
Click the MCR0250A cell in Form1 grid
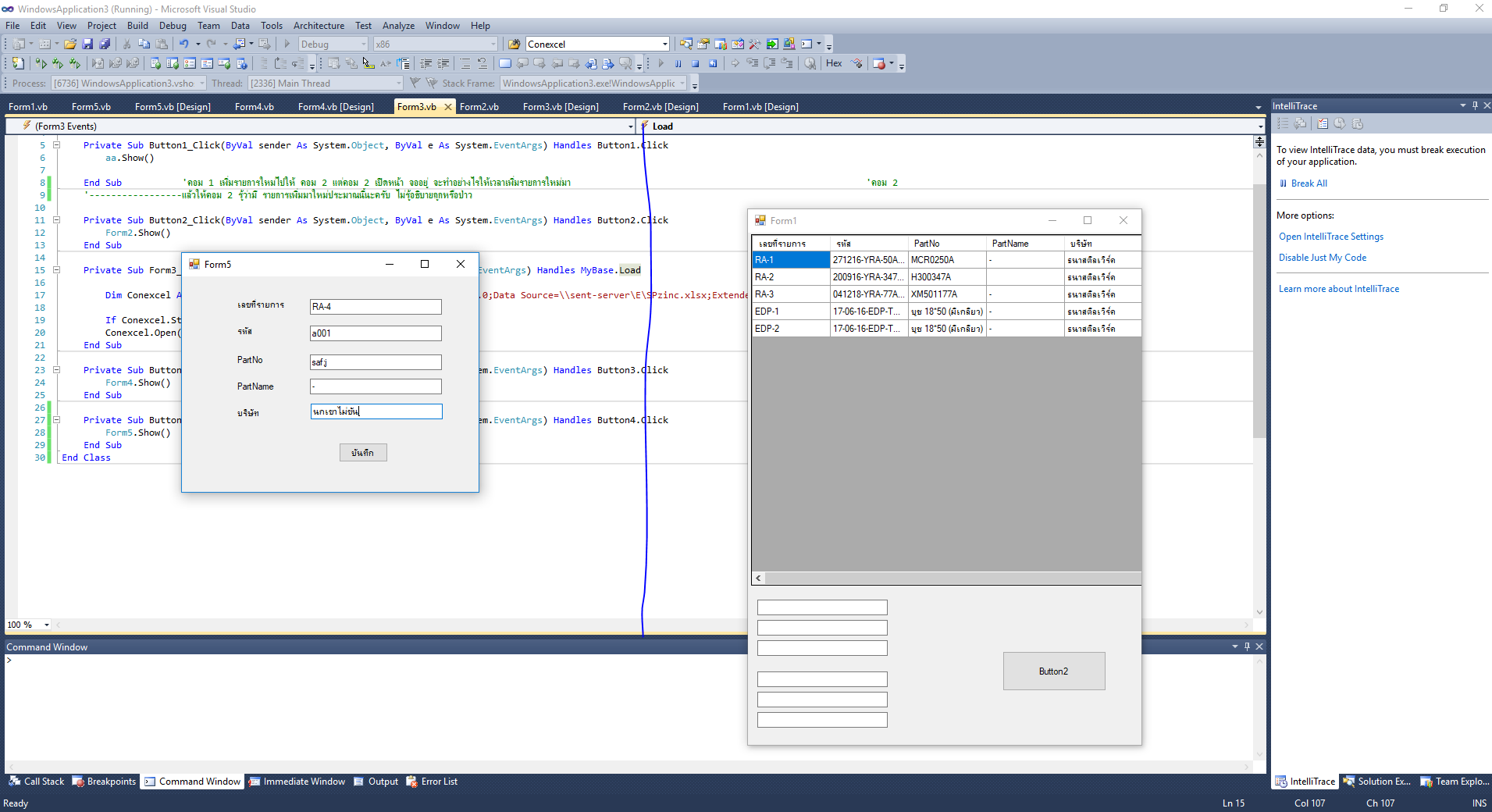947,260
